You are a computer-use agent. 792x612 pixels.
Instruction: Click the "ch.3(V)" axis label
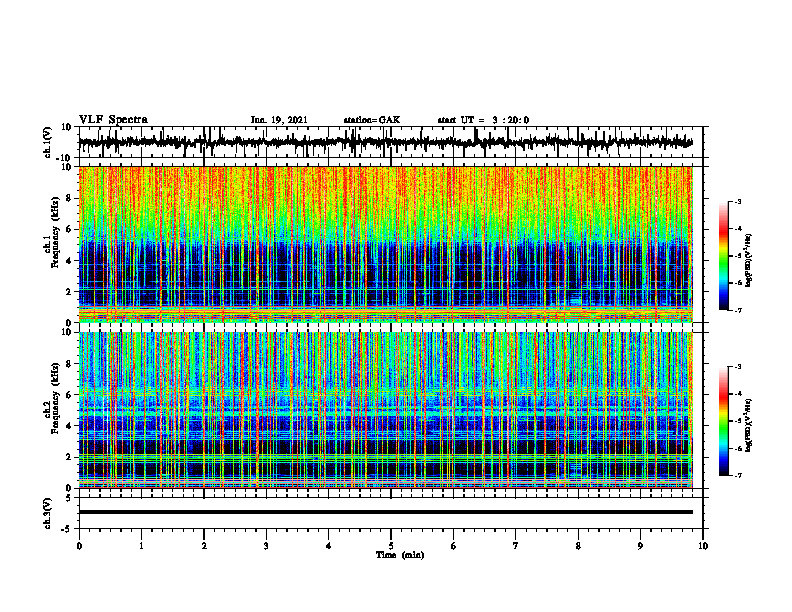click(47, 513)
